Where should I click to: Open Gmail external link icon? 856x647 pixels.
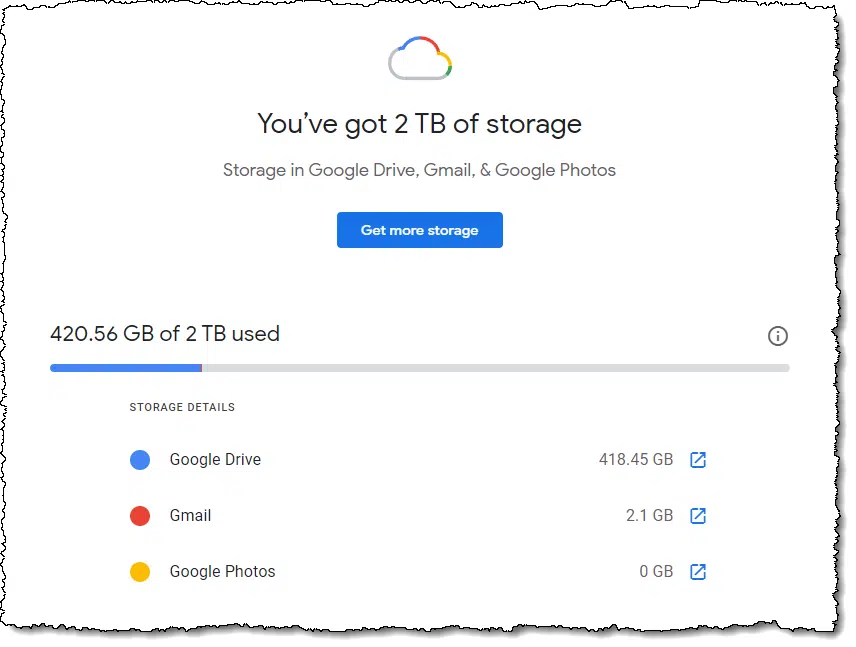point(698,515)
